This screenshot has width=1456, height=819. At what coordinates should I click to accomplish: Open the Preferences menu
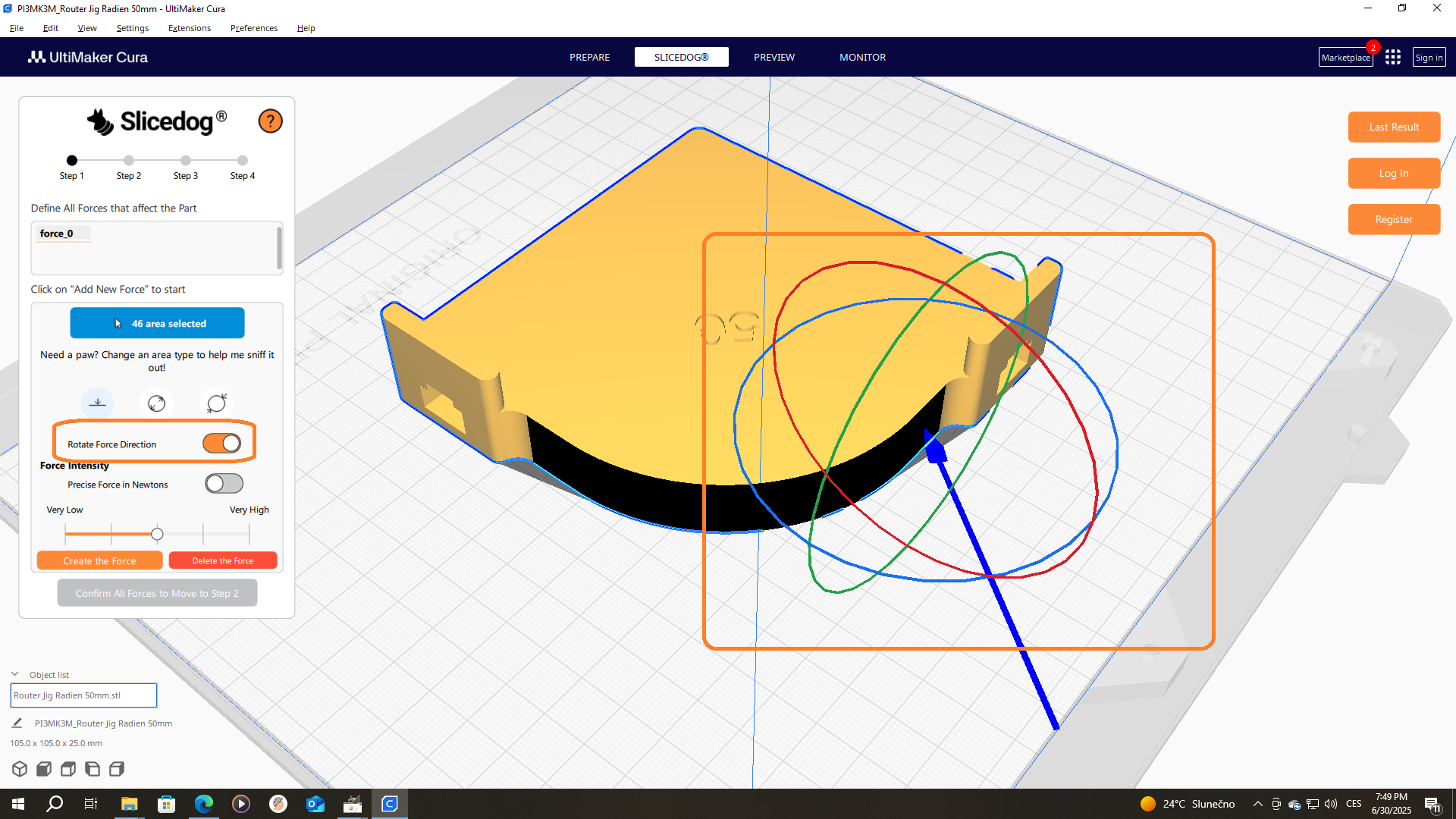point(254,28)
